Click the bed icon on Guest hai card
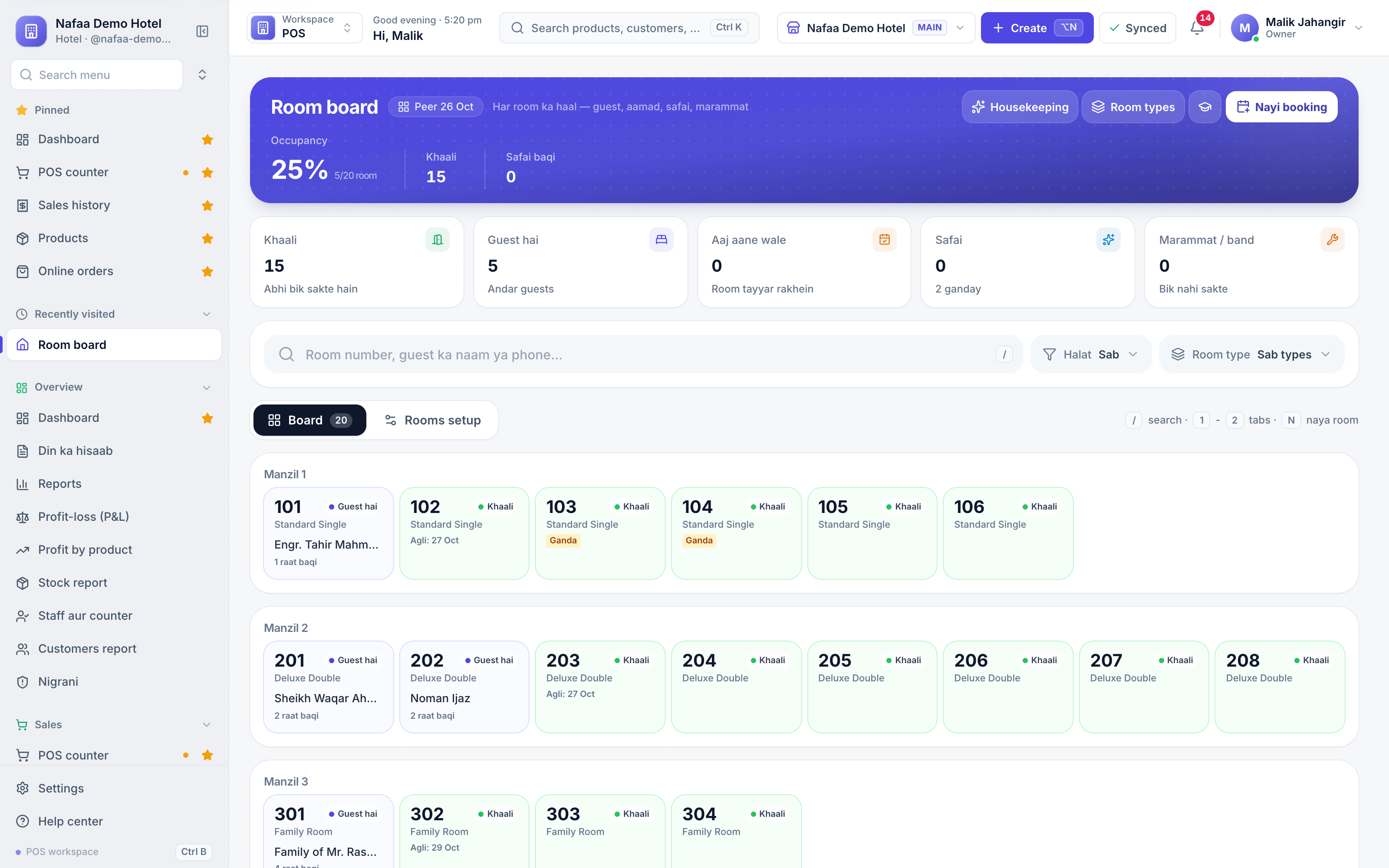Screen dimensions: 1389x868 [661, 240]
